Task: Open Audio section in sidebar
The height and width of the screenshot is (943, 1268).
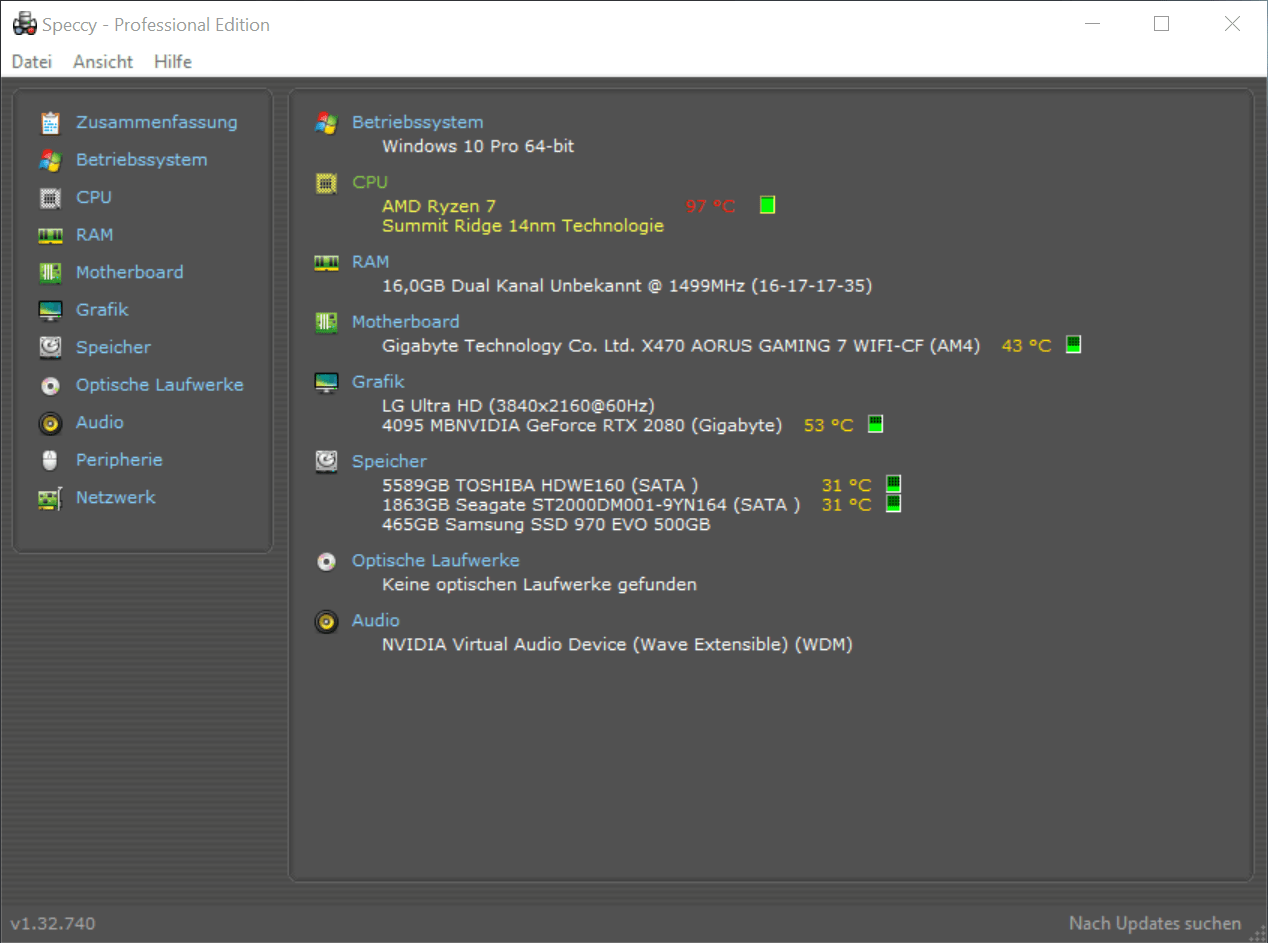Action: (x=100, y=422)
